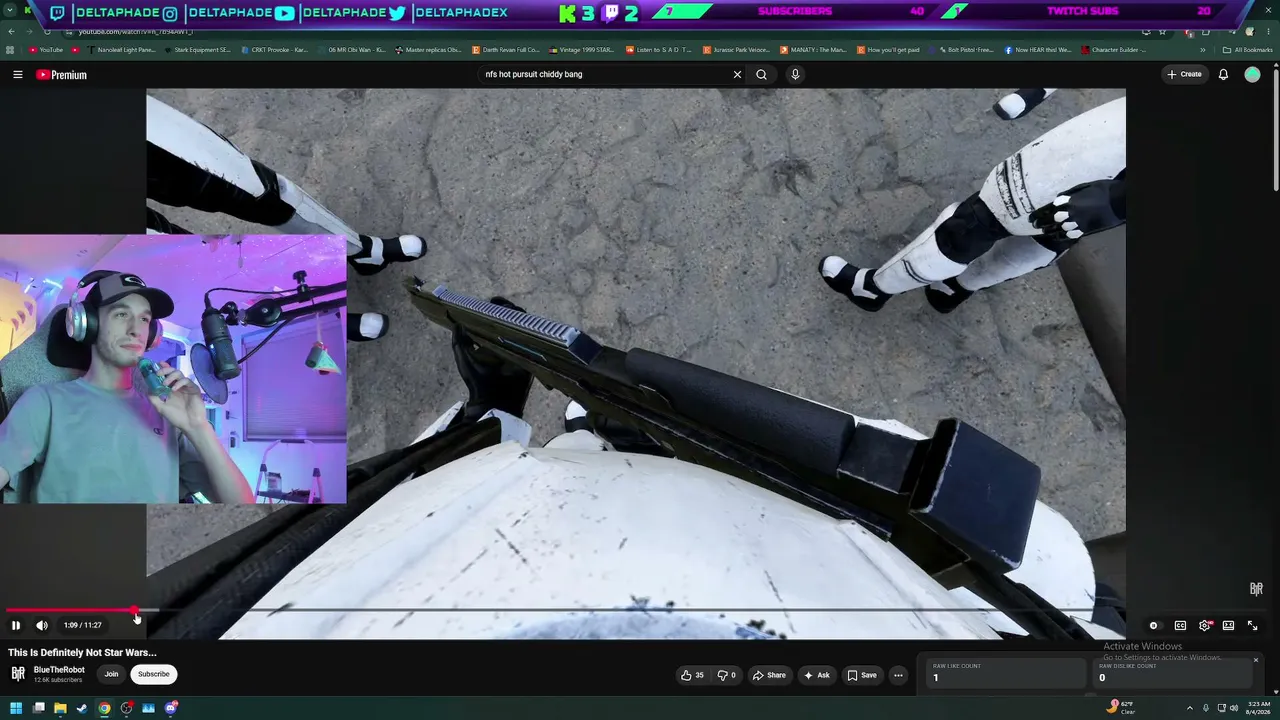Mute the video volume
The image size is (1280, 720).
[42, 625]
